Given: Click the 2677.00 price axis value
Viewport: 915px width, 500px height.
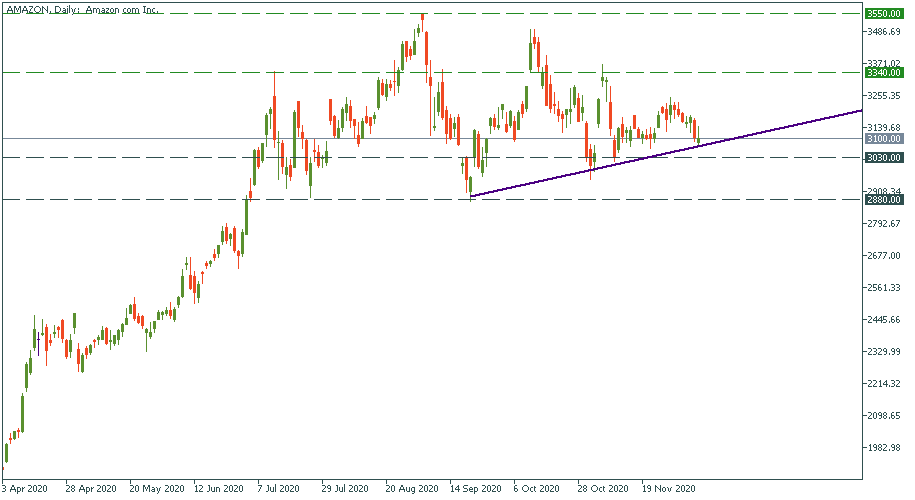Looking at the screenshot, I should [x=885, y=256].
